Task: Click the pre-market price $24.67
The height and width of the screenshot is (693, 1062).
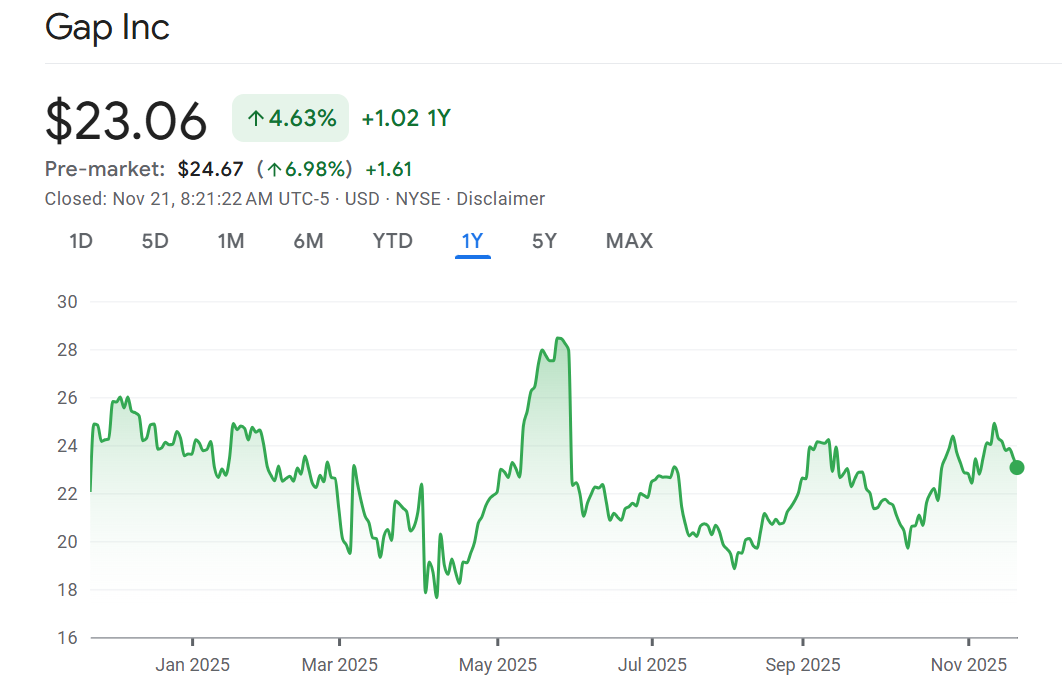Action: coord(210,169)
